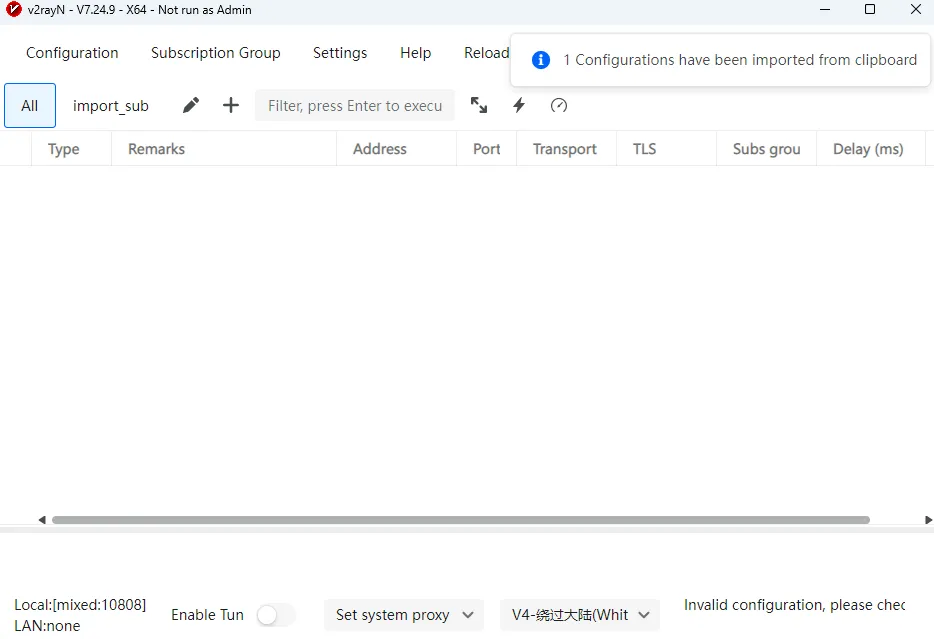Image resolution: width=934 pixels, height=639 pixels.
Task: Sort by Delay (ms) column header
Action: [x=868, y=149]
